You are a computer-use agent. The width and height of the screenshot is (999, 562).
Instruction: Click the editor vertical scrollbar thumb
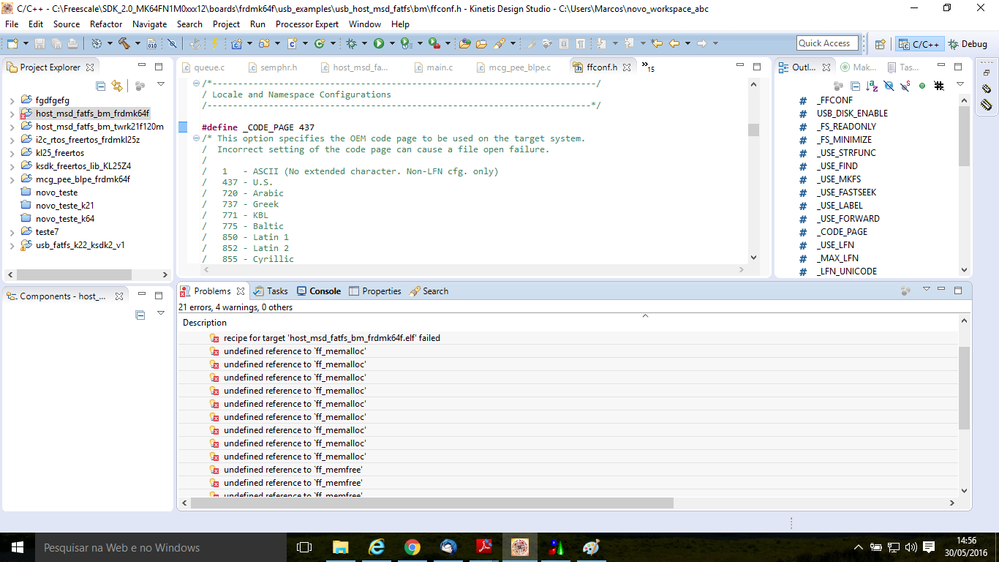754,130
